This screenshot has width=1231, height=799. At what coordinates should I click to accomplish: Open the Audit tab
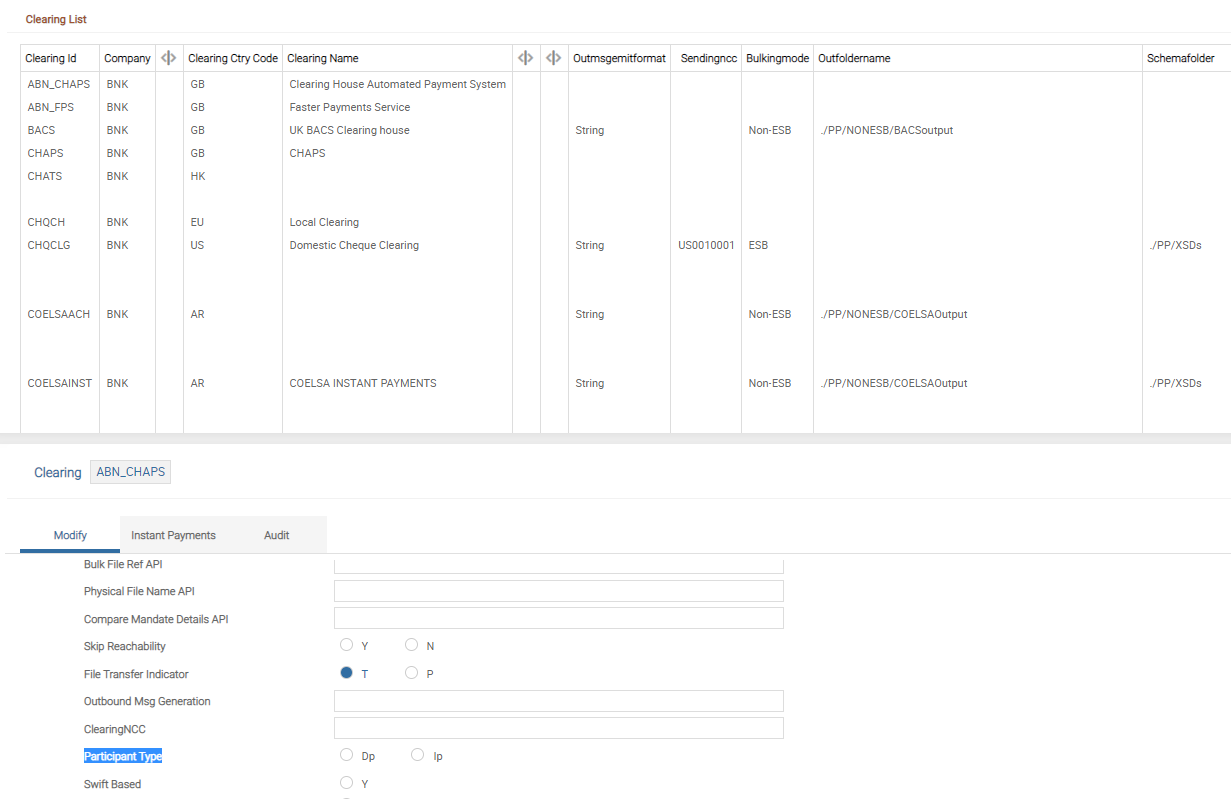click(276, 535)
